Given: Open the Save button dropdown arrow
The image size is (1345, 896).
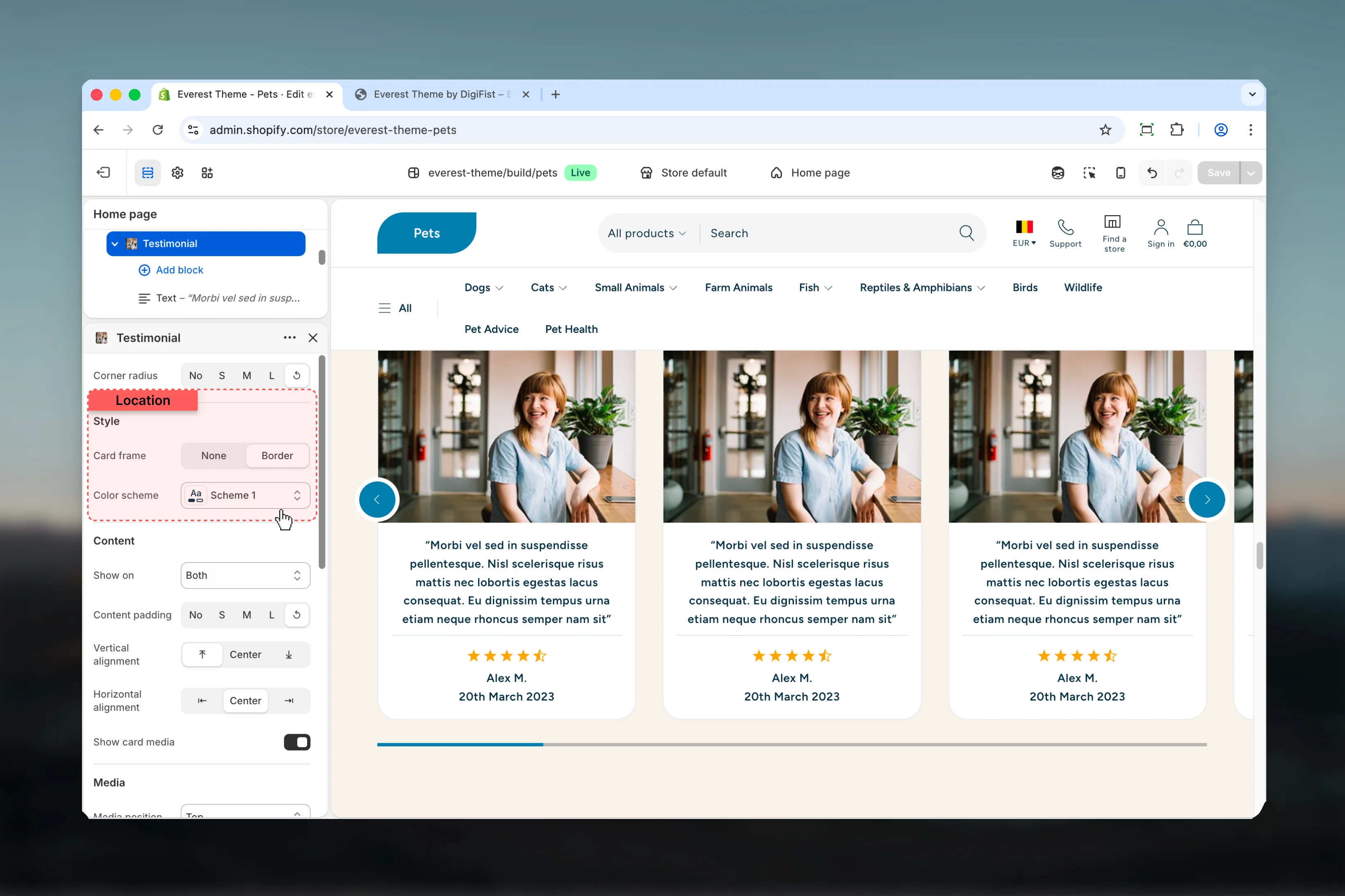Looking at the screenshot, I should pyautogui.click(x=1251, y=173).
